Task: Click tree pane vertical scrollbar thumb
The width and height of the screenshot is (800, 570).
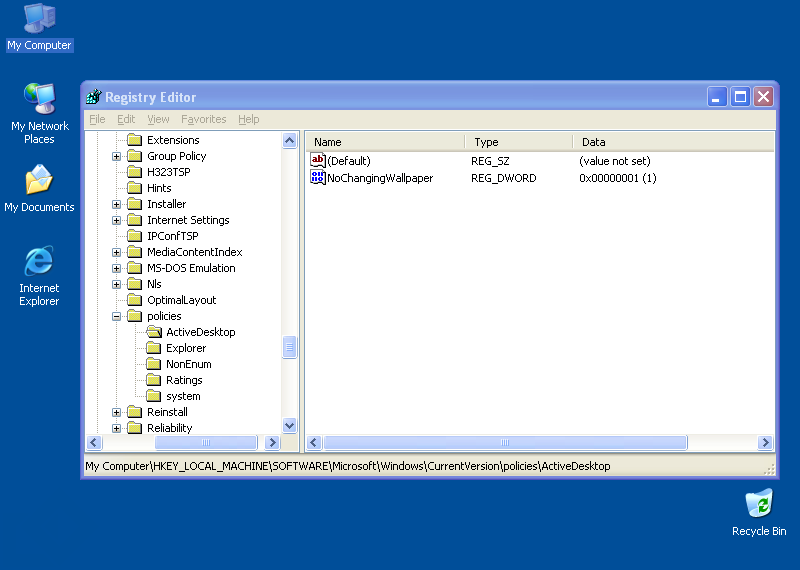Action: [x=289, y=347]
